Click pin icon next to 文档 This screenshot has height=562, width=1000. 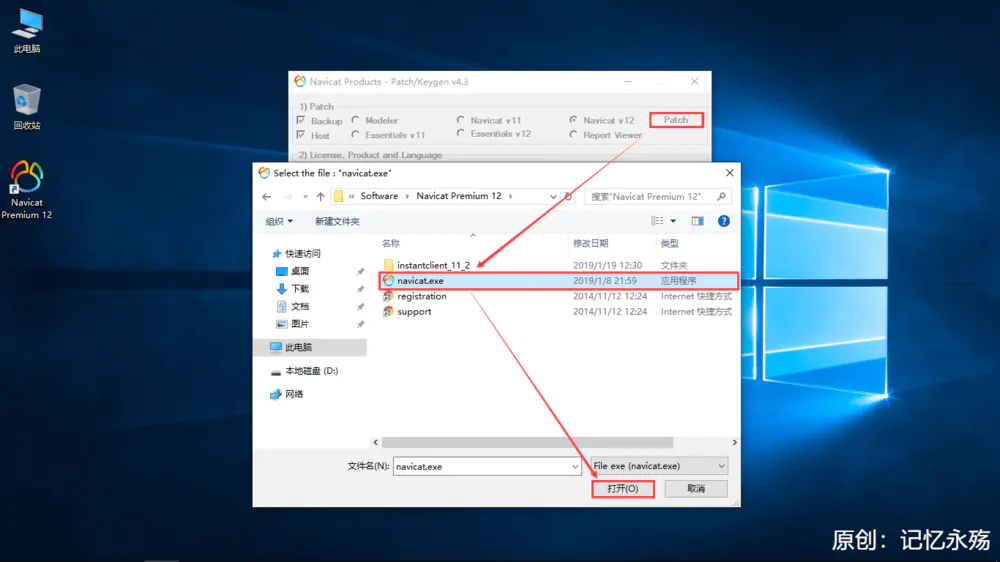pyautogui.click(x=360, y=307)
